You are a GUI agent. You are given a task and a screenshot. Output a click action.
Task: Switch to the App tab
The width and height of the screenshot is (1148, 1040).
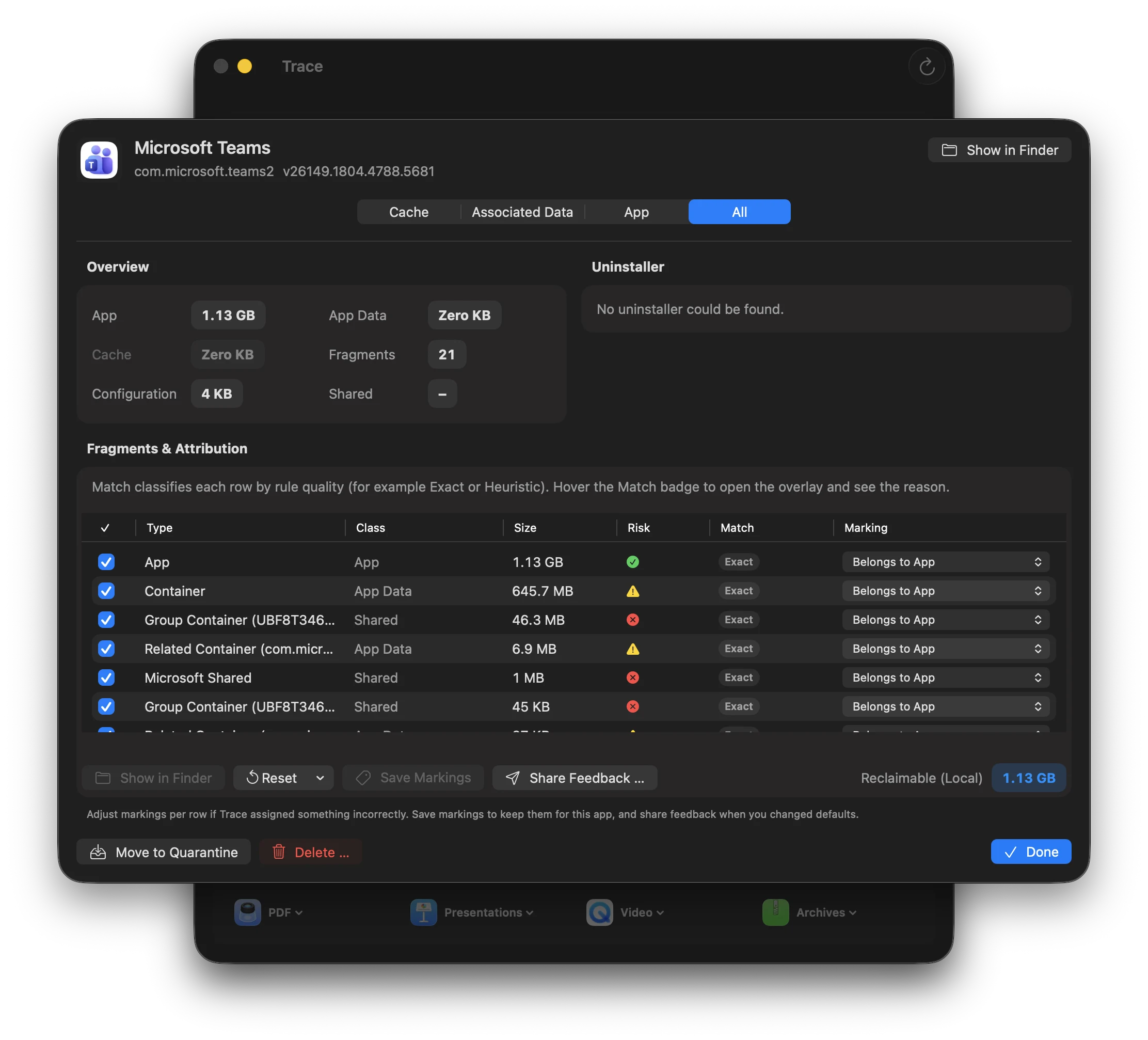[x=636, y=212]
